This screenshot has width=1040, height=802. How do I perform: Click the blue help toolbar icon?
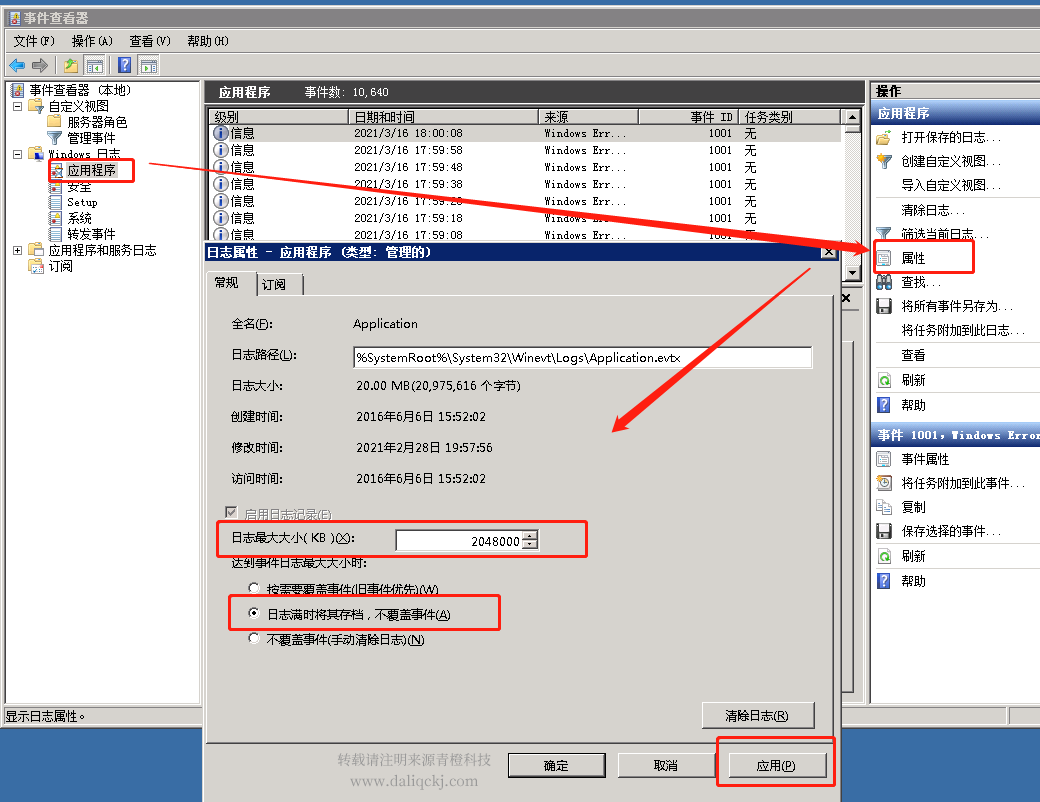pos(124,65)
